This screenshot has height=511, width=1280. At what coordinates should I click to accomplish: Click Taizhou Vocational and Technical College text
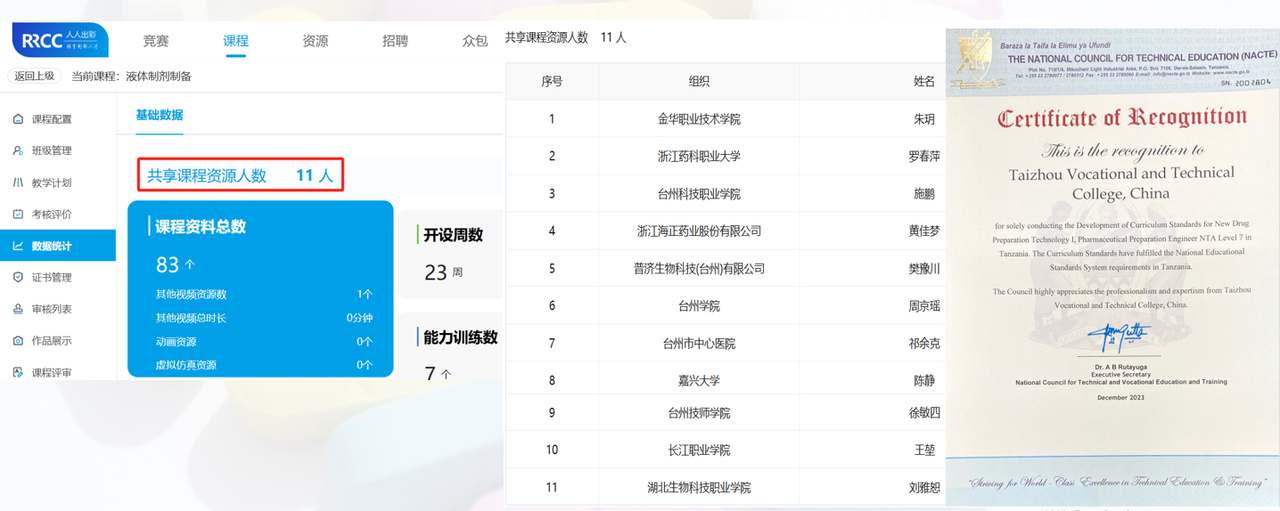point(1122,184)
